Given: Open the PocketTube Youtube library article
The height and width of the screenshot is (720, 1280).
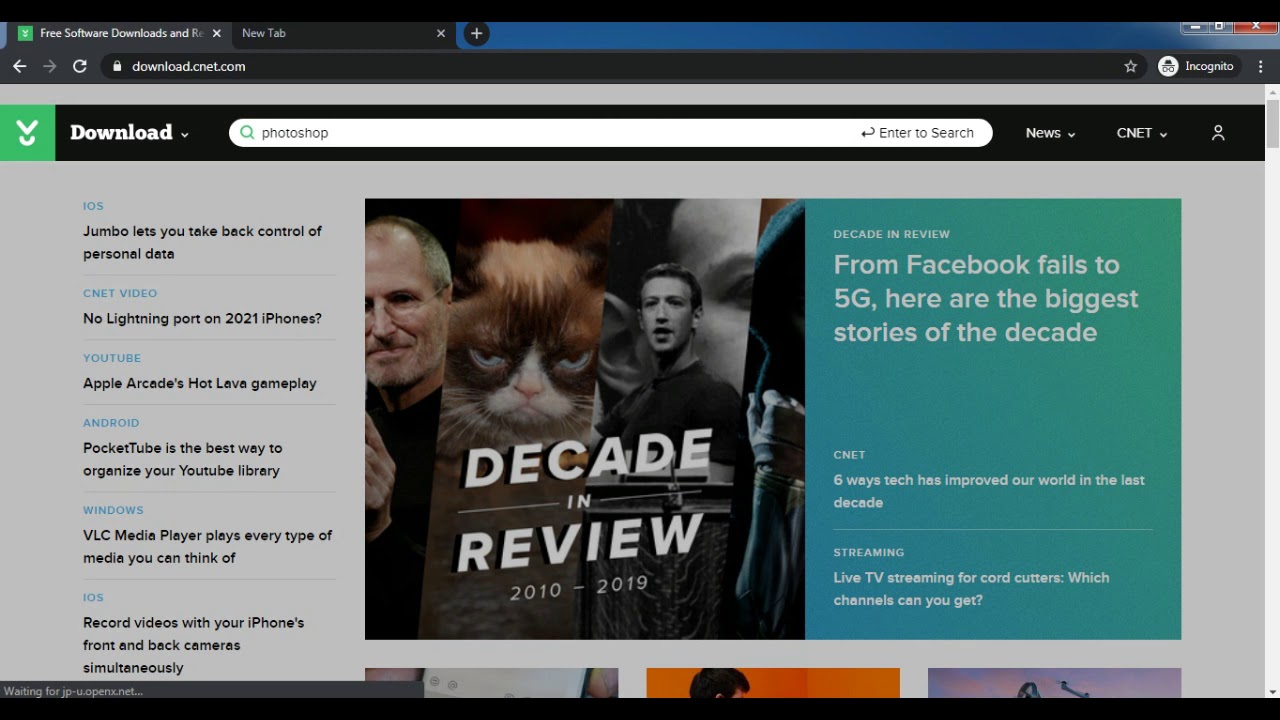Looking at the screenshot, I should click(x=182, y=459).
